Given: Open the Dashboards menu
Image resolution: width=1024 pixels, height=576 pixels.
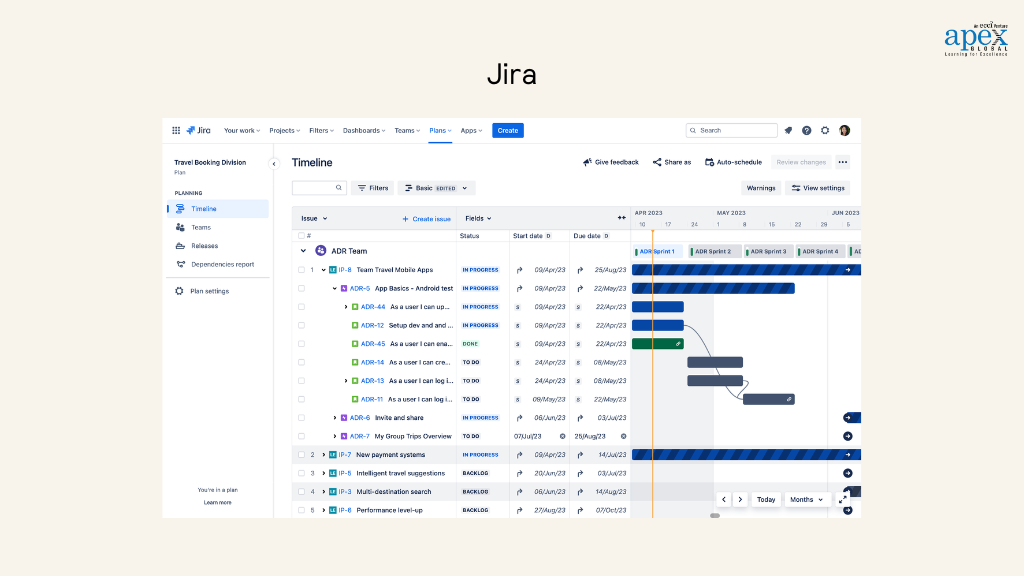Looking at the screenshot, I should [364, 131].
